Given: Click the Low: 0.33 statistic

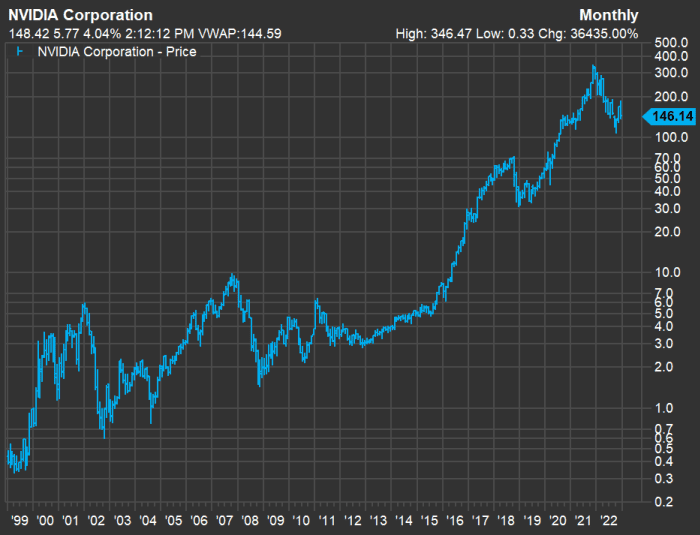Looking at the screenshot, I should coord(504,33).
